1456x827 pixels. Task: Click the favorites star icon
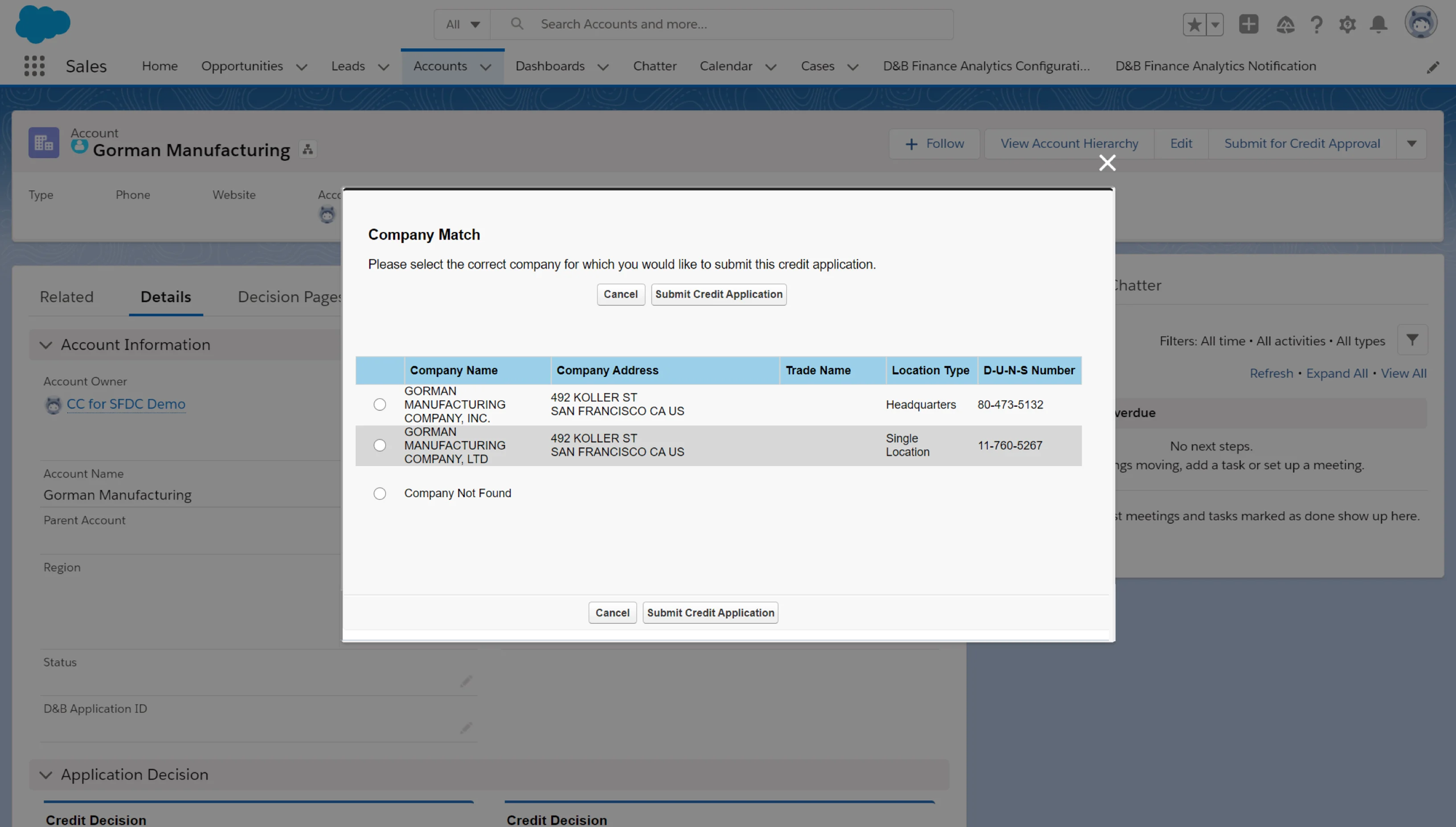[x=1194, y=25]
